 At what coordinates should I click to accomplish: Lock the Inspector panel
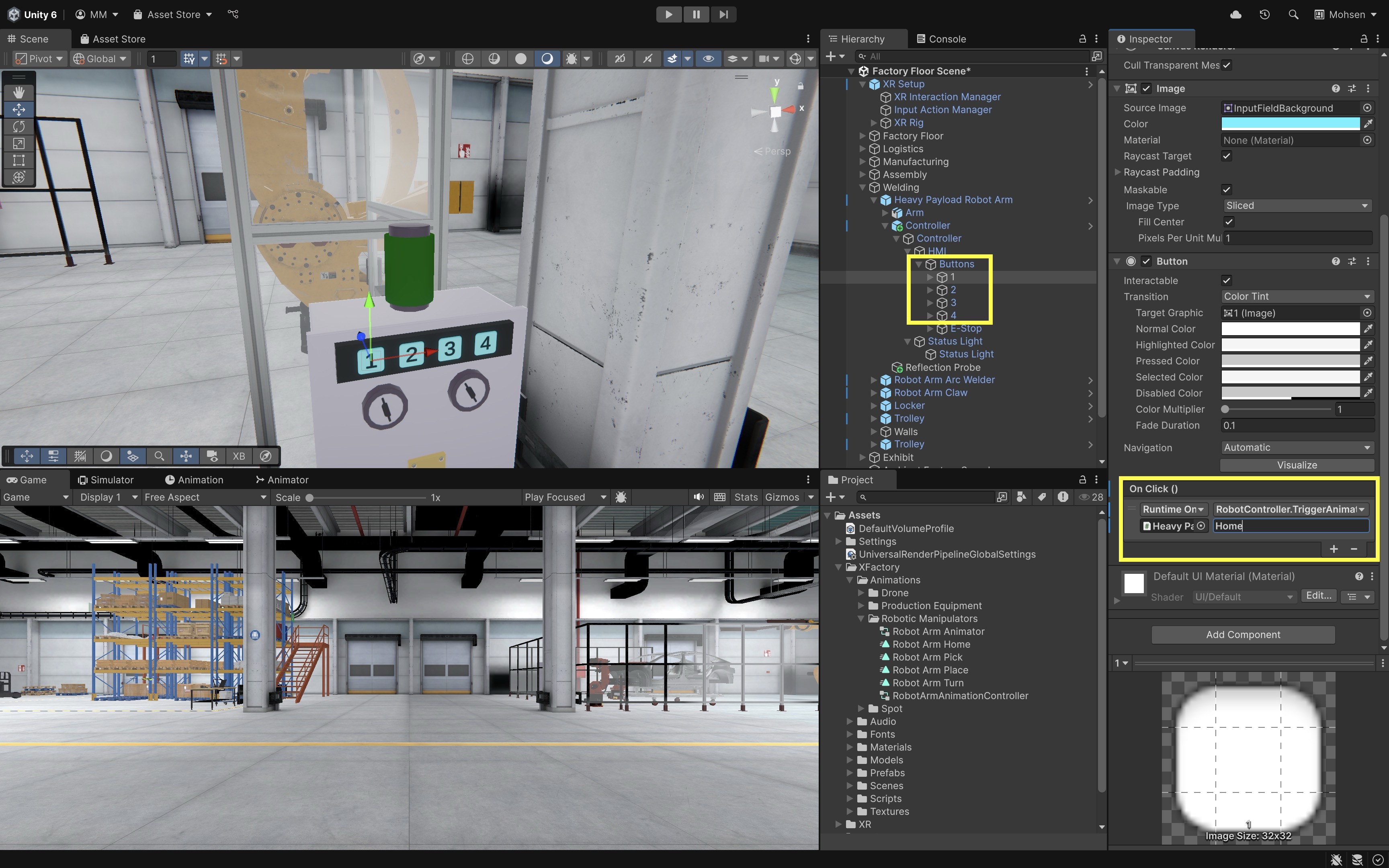pos(1364,39)
